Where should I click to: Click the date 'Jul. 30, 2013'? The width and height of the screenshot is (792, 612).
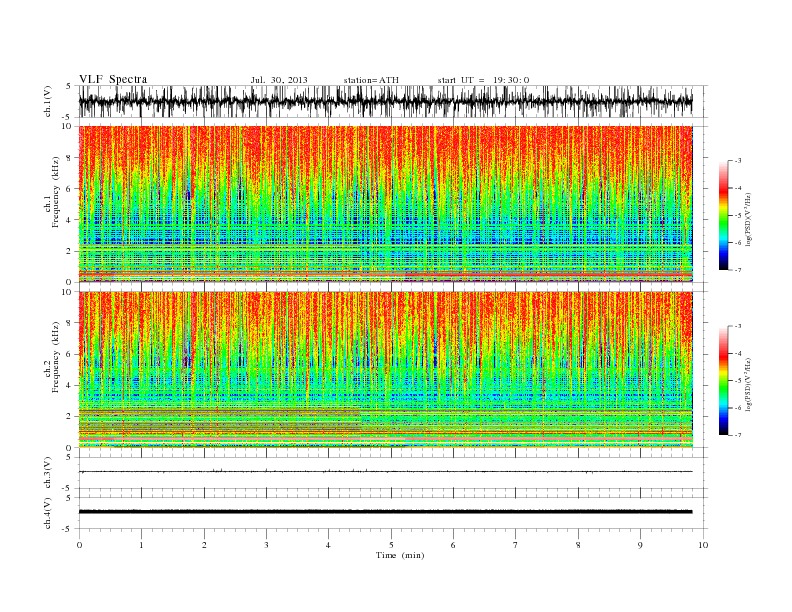click(x=279, y=80)
